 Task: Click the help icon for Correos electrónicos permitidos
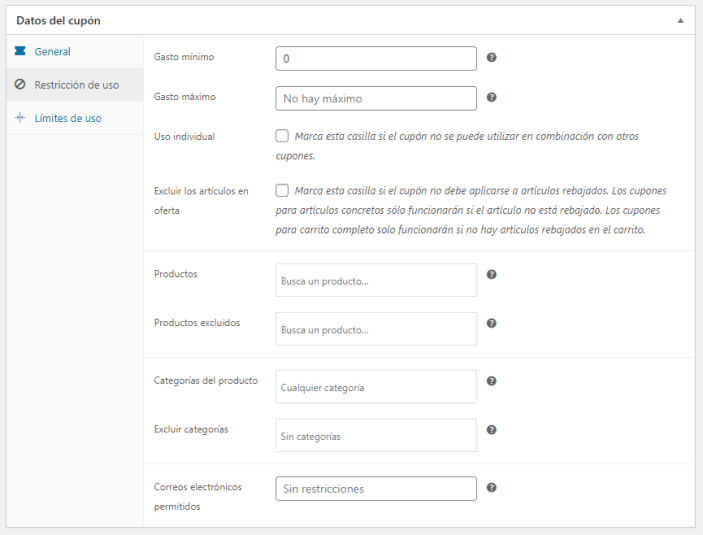tap(491, 487)
